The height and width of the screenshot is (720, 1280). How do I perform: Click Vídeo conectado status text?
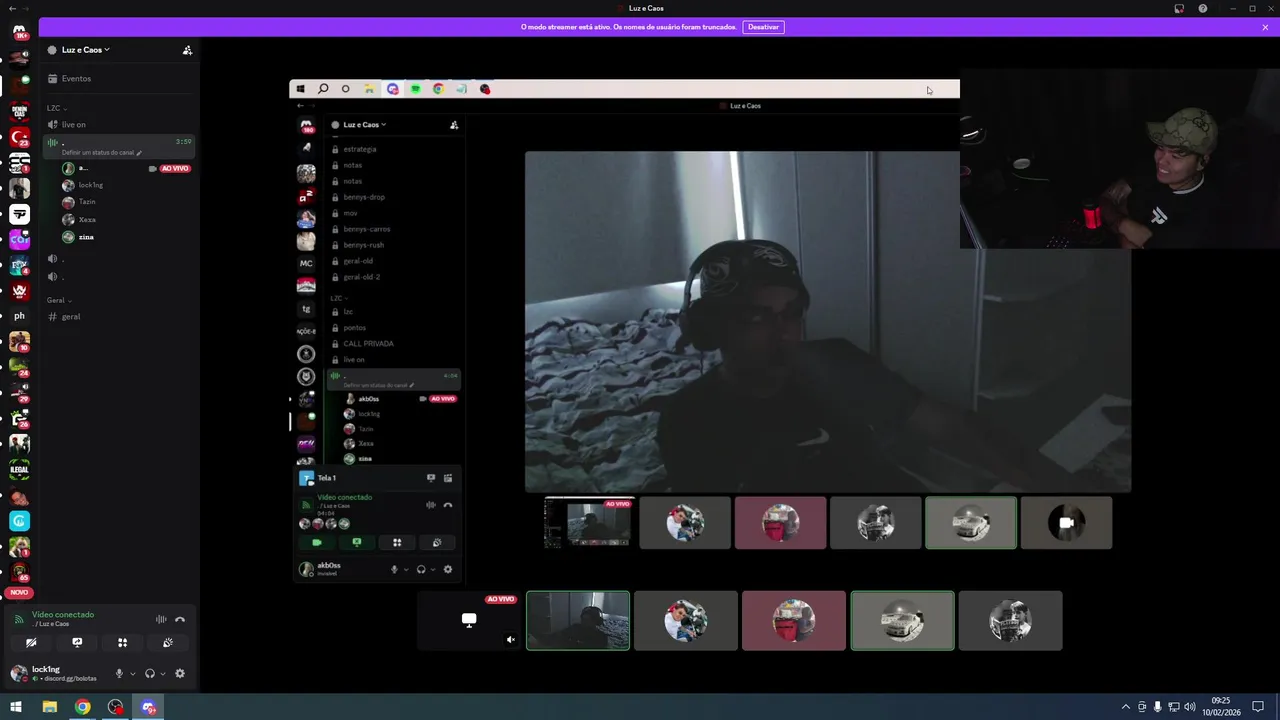click(63, 615)
